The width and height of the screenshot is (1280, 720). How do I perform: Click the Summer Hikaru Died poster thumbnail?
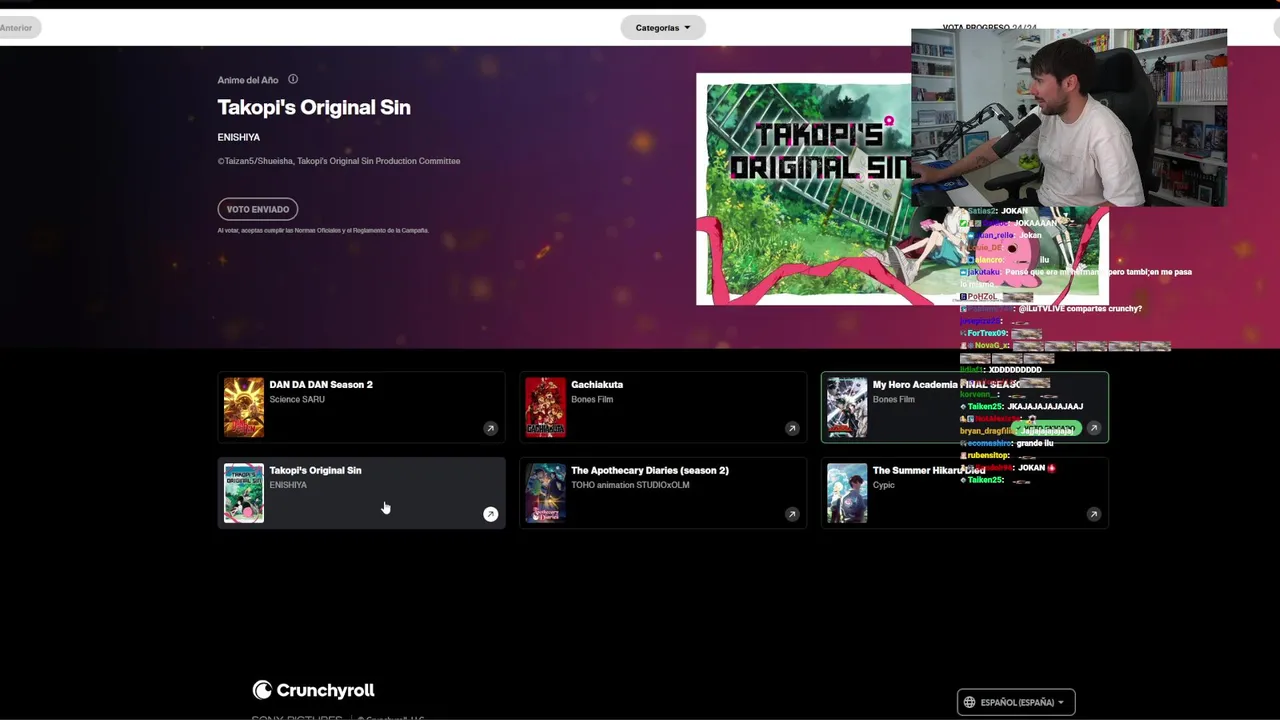pos(847,493)
